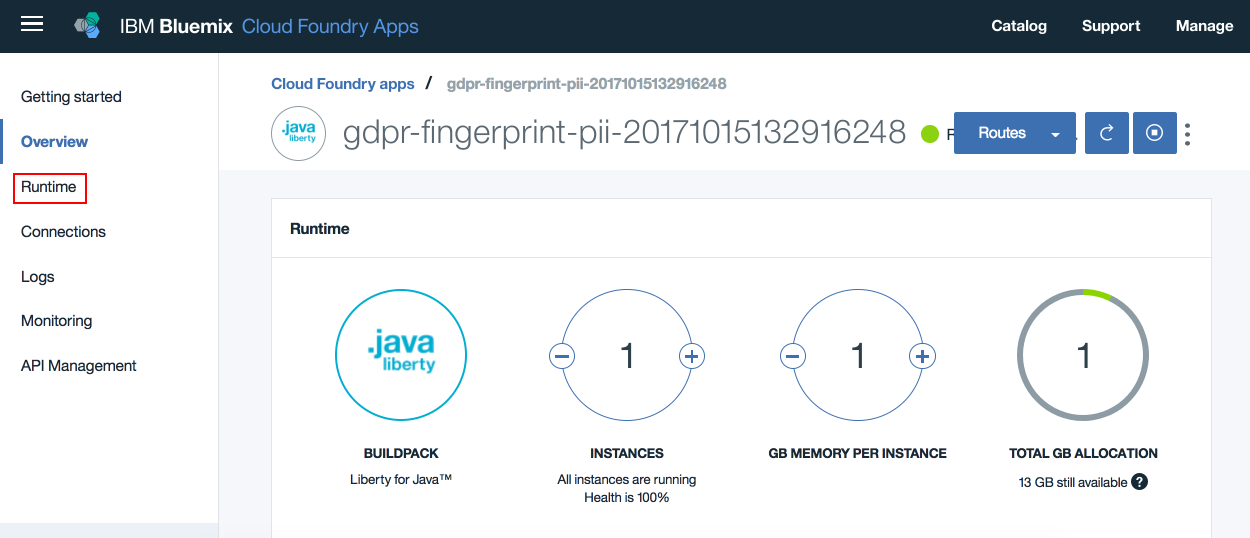1250x538 pixels.
Task: Click the TOTAL GB ALLOCATION label
Action: (x=1083, y=453)
